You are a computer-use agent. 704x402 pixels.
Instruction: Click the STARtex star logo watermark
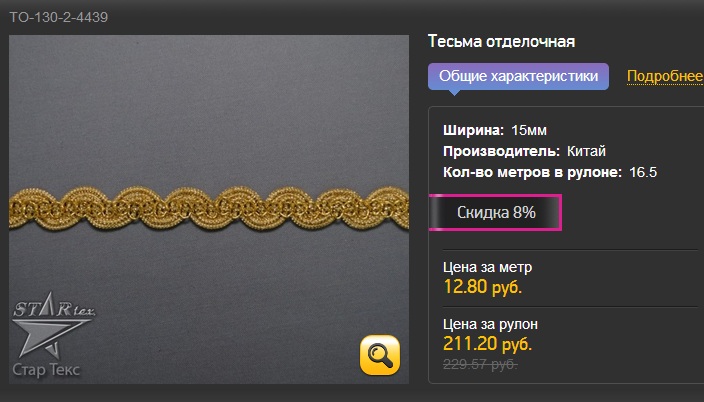(53, 324)
